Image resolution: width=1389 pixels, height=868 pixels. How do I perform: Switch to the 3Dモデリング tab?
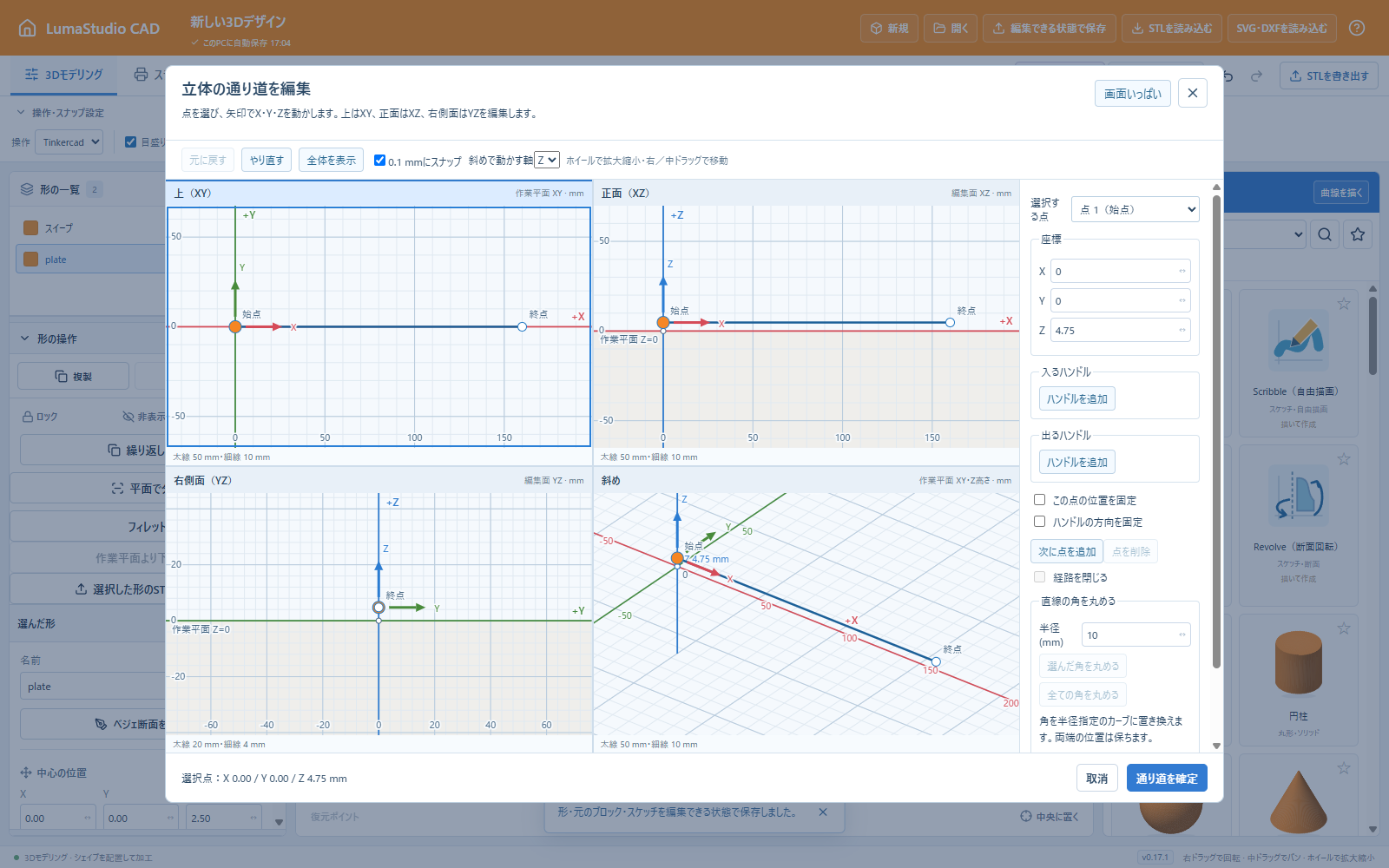coord(64,76)
